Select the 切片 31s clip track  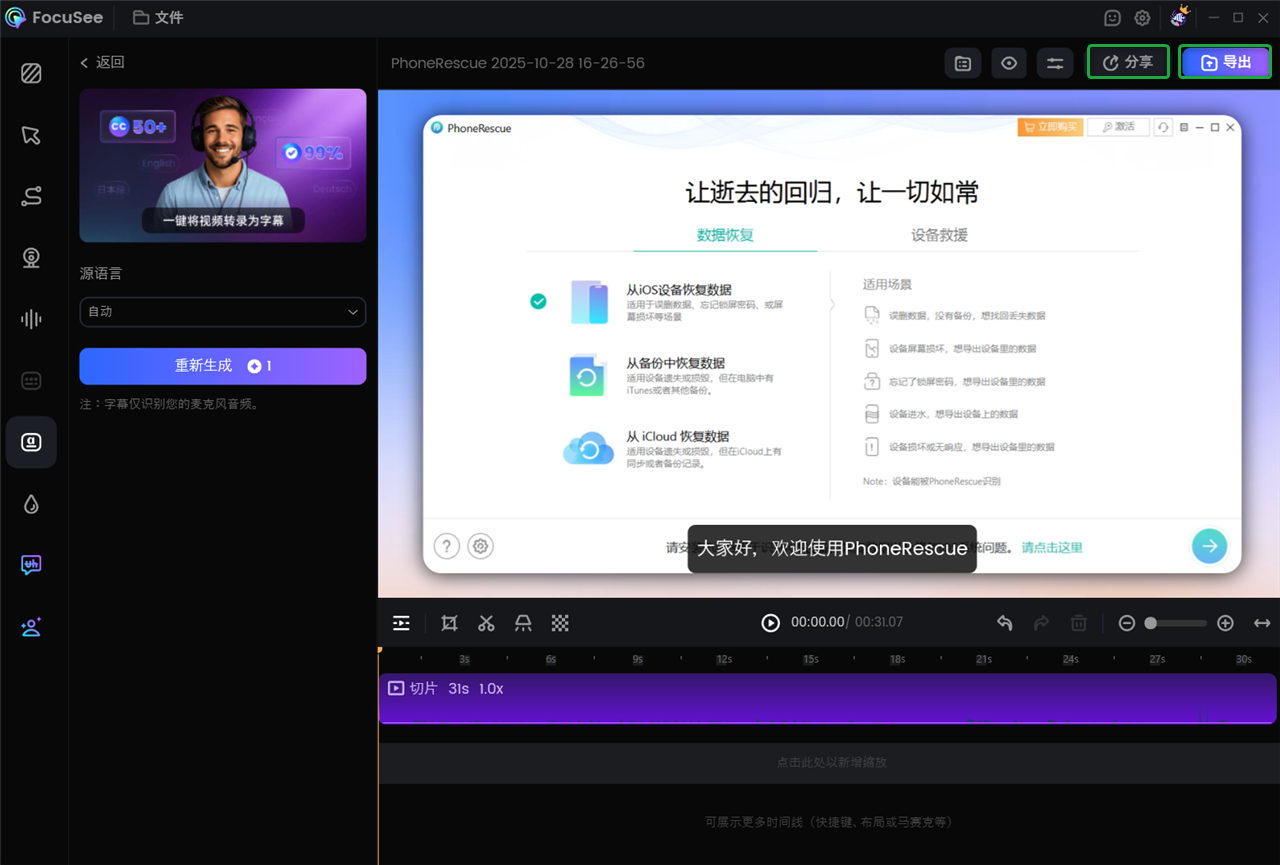(828, 698)
